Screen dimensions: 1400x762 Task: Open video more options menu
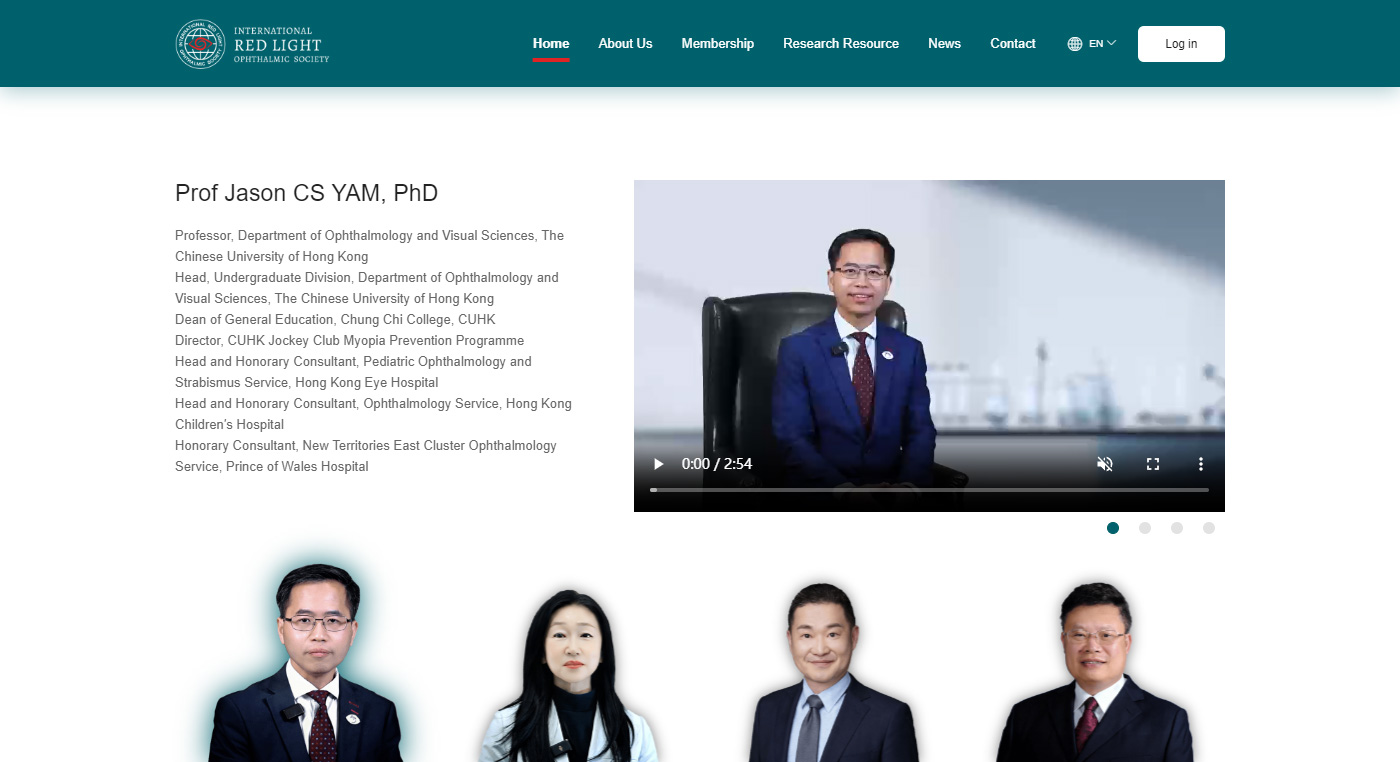click(x=1201, y=464)
